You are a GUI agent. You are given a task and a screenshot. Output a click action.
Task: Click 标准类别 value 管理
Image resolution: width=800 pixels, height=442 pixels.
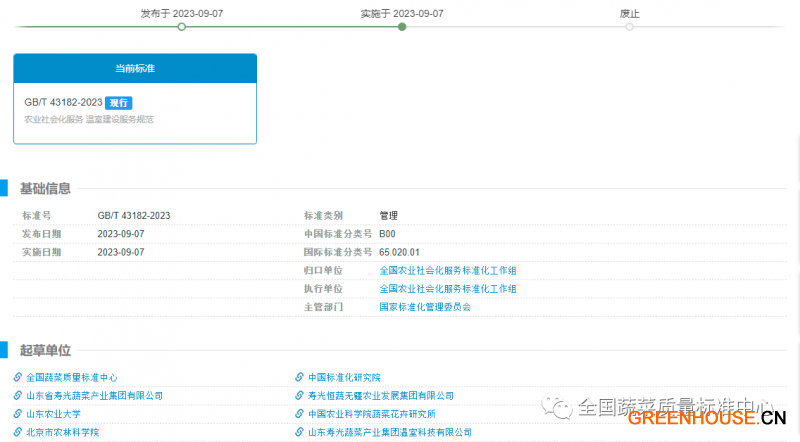pyautogui.click(x=388, y=216)
